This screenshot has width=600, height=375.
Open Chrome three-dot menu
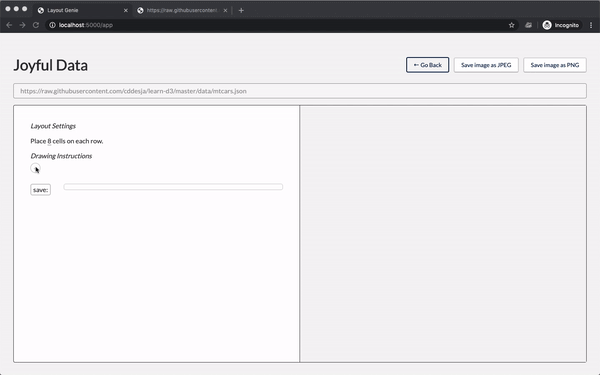coord(591,25)
